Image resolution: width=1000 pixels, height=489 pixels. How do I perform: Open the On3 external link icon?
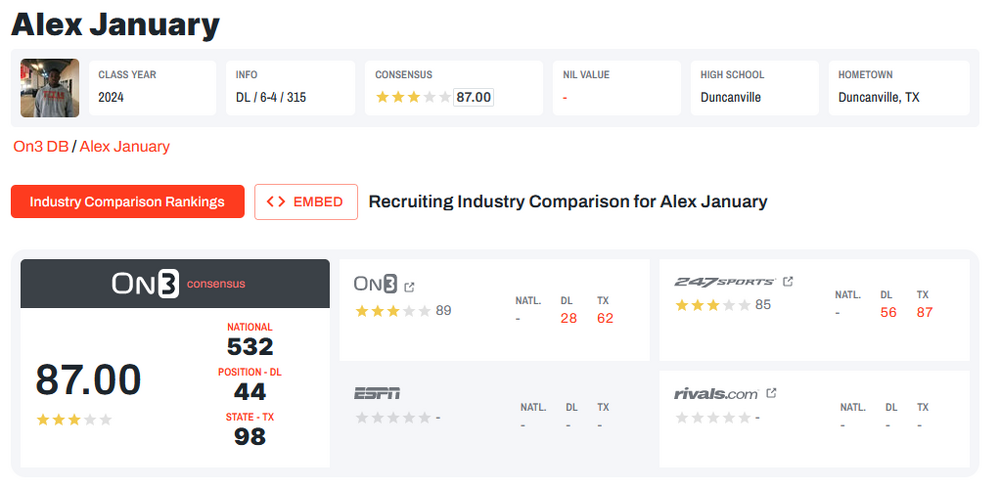click(x=409, y=287)
